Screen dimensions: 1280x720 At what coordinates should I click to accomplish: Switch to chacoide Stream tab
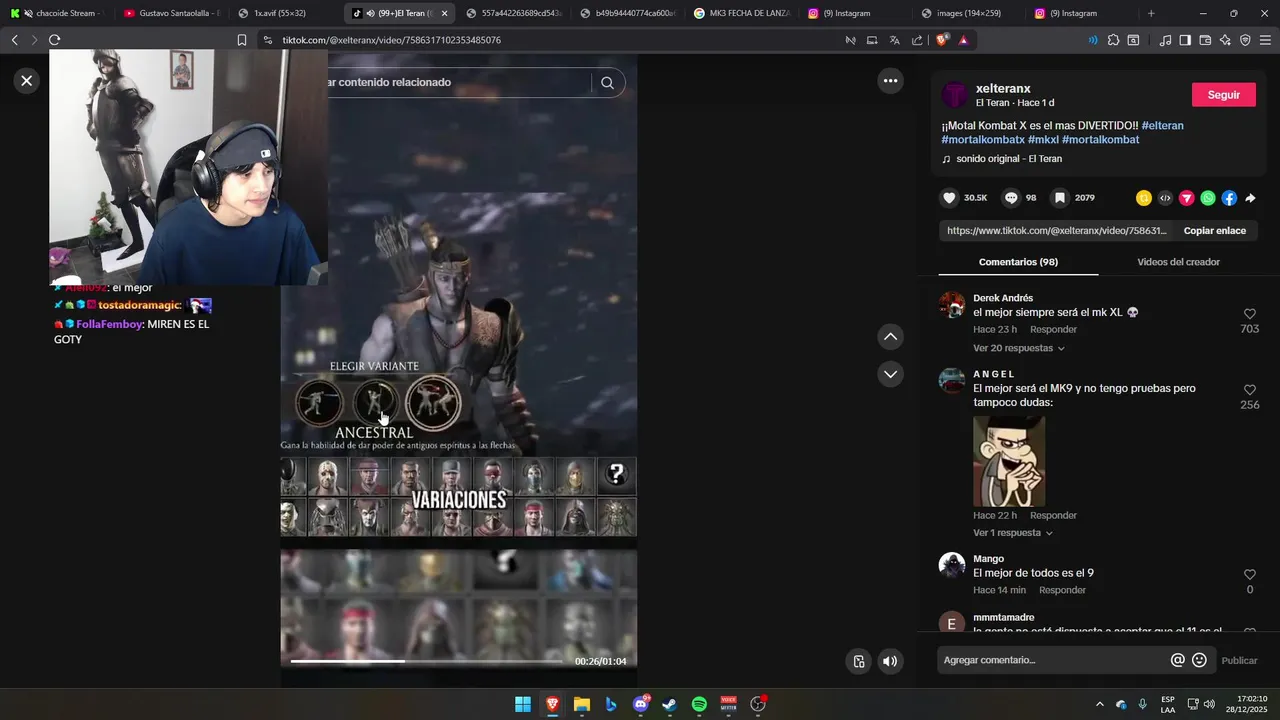(57, 13)
